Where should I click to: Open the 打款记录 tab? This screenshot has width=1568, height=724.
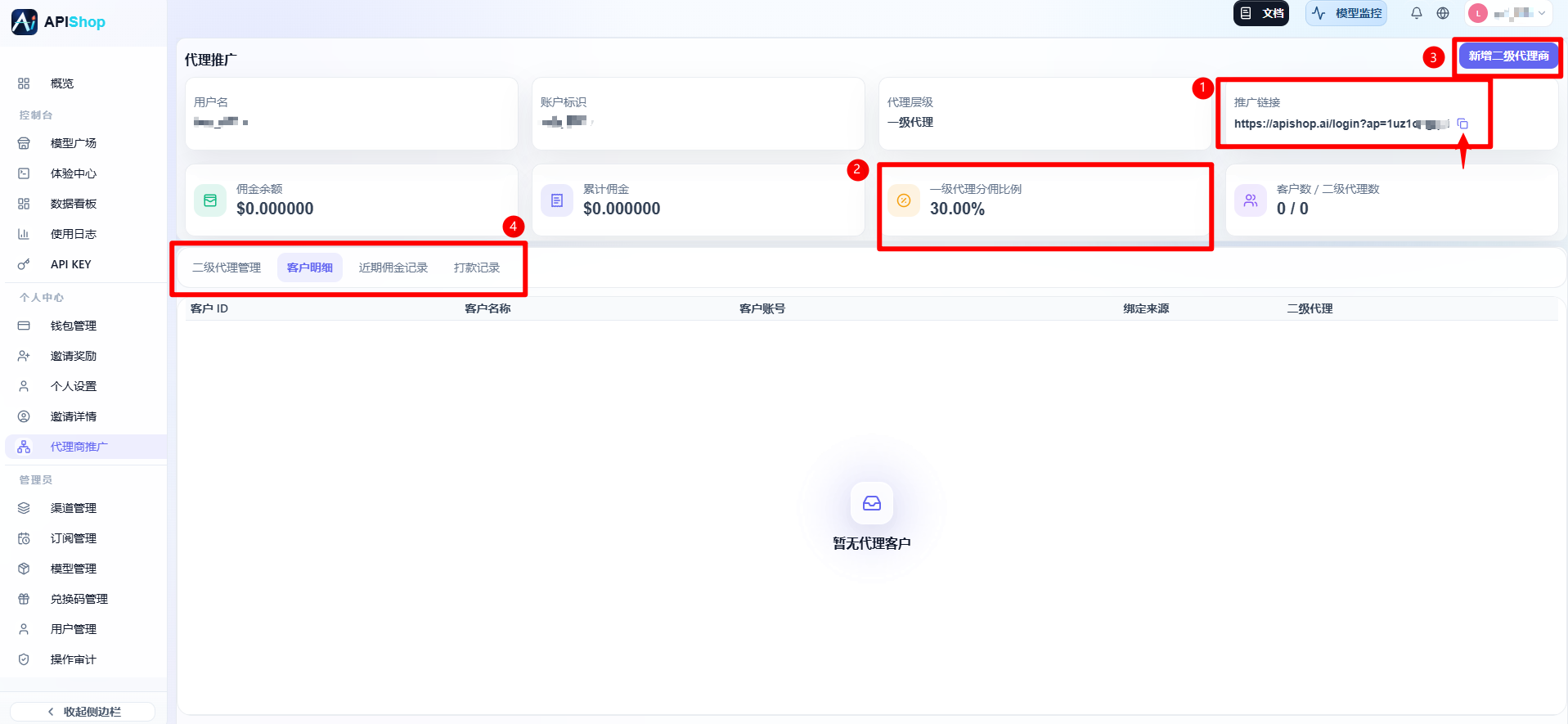pos(477,268)
